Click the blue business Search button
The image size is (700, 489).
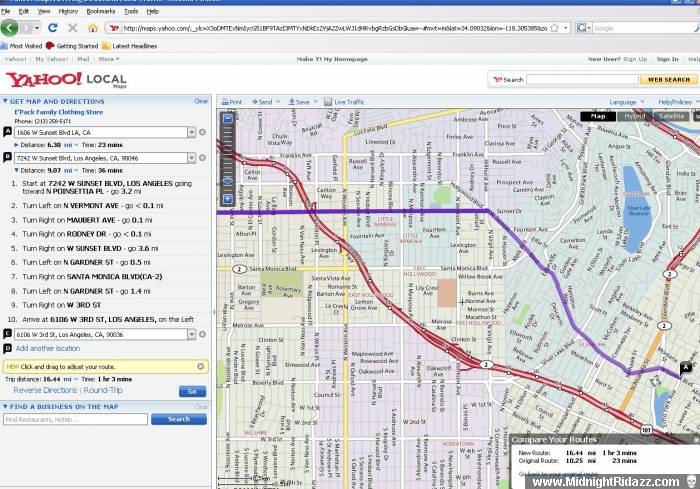tap(179, 419)
